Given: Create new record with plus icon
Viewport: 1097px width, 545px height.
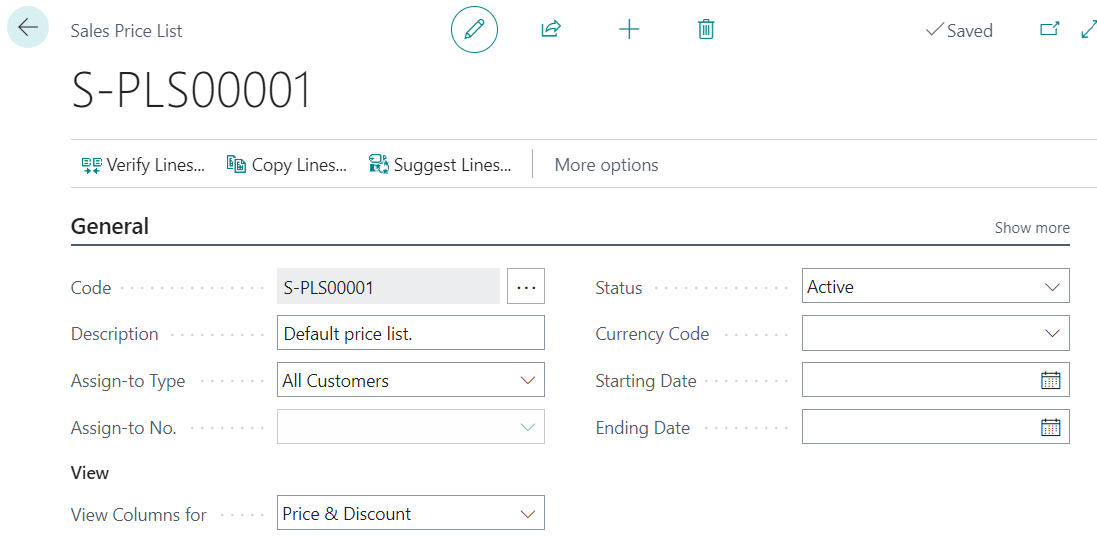Looking at the screenshot, I should click(629, 30).
